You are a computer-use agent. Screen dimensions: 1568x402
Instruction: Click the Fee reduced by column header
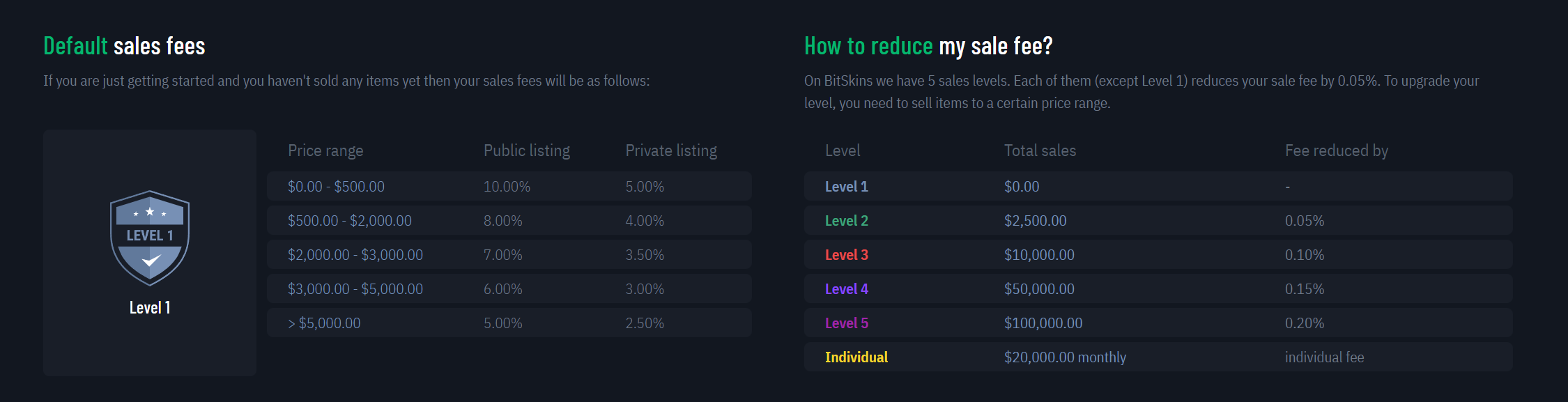coord(1336,150)
